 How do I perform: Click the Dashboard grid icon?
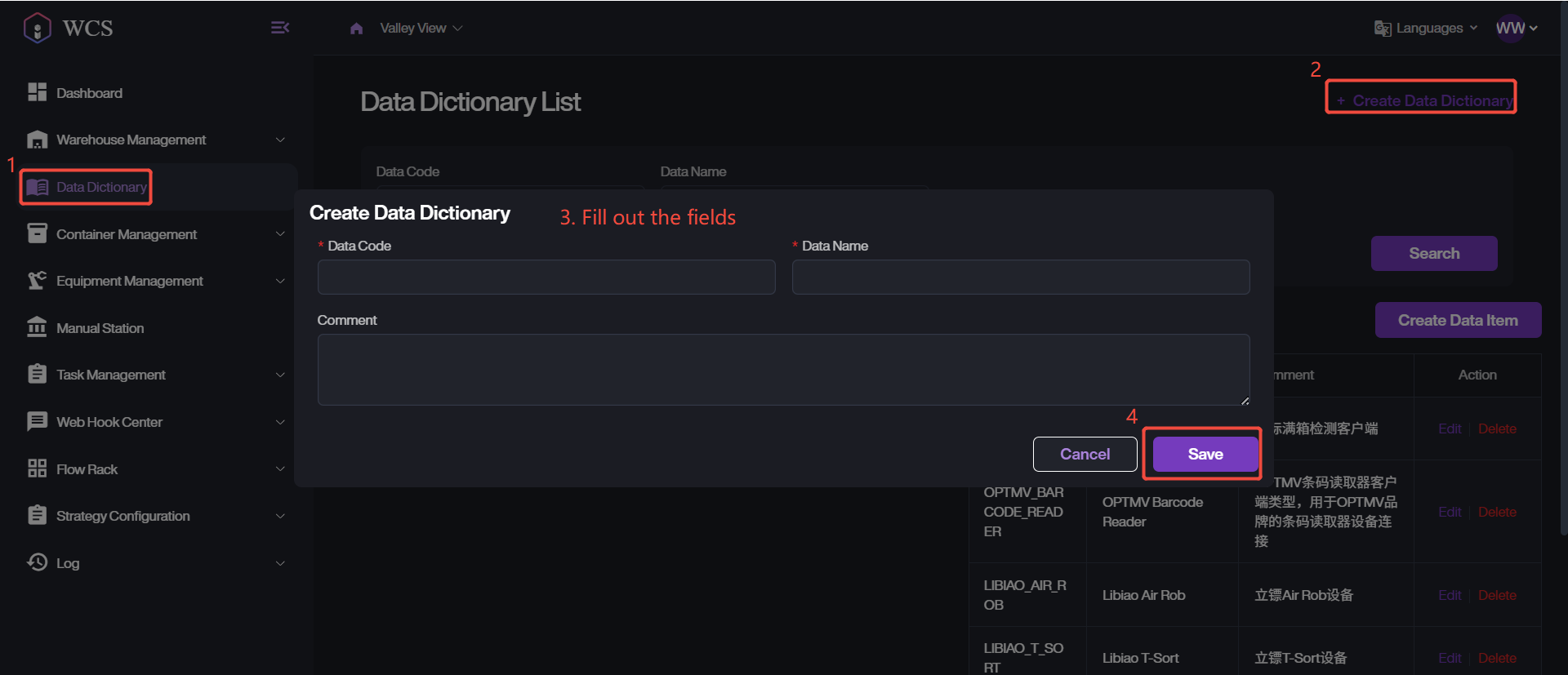point(37,92)
